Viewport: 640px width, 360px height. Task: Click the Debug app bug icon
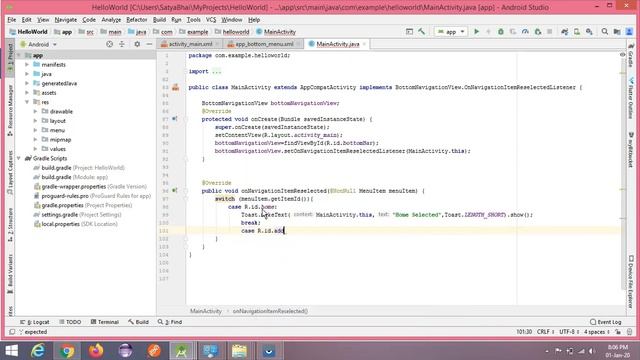pos(501,31)
